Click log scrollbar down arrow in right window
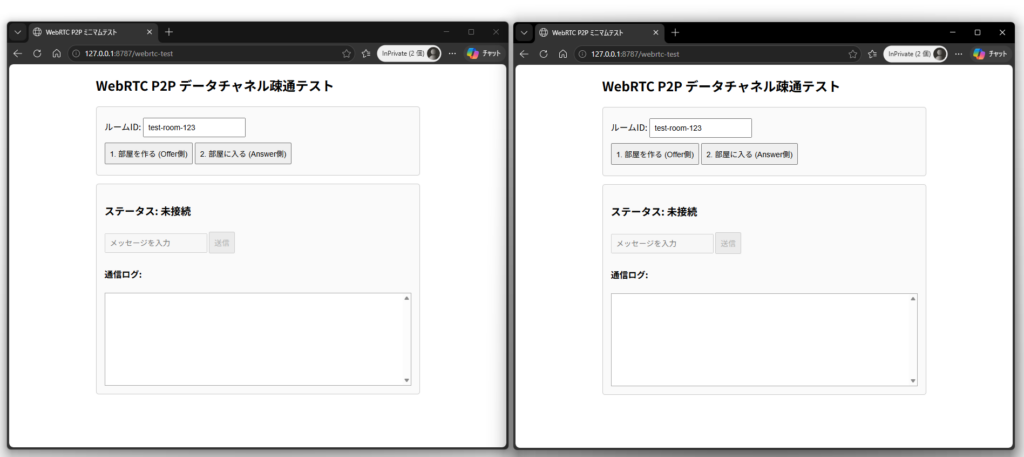 (913, 381)
